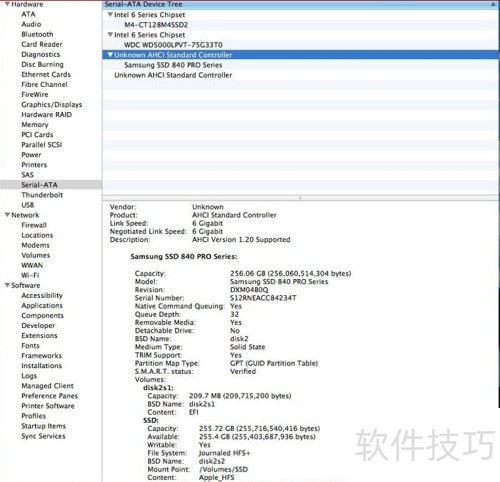Select Locations under Network
The image size is (500, 482).
37,235
